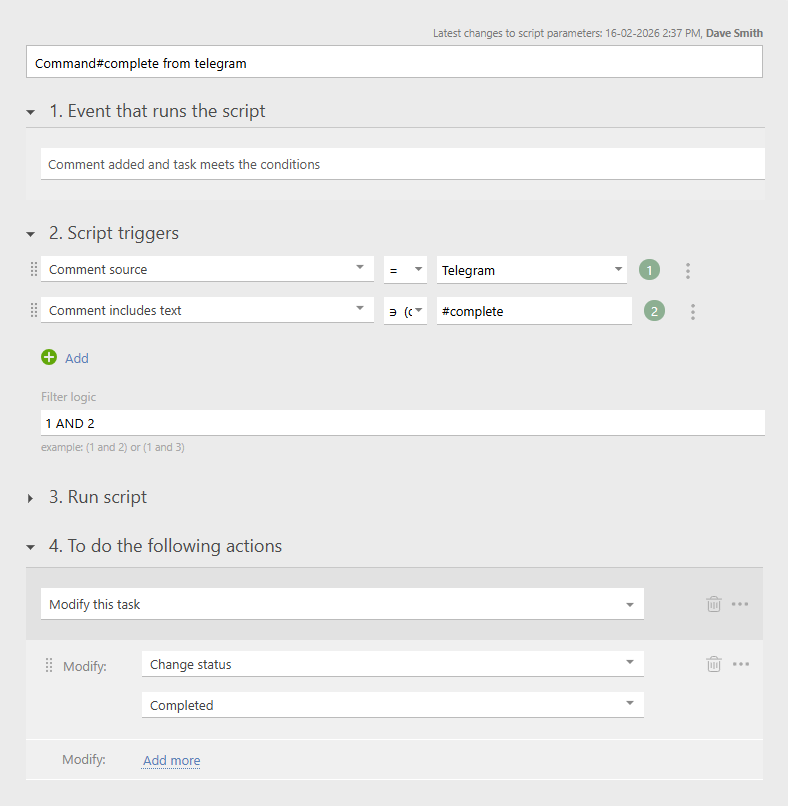The width and height of the screenshot is (788, 806).
Task: Click the green plus Add icon
Action: pyautogui.click(x=49, y=358)
